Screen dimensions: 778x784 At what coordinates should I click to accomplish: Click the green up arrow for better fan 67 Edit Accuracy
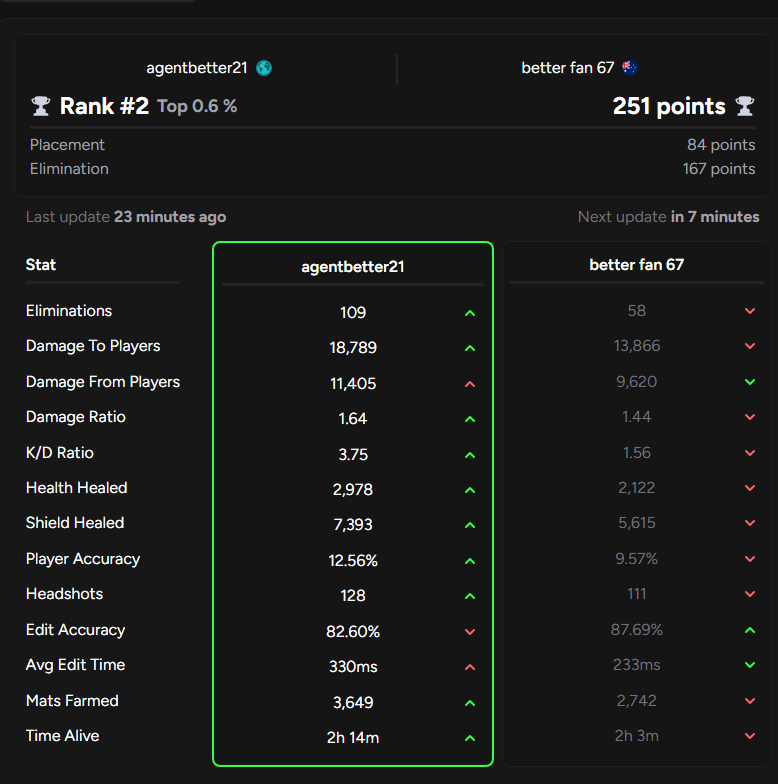pyautogui.click(x=750, y=630)
